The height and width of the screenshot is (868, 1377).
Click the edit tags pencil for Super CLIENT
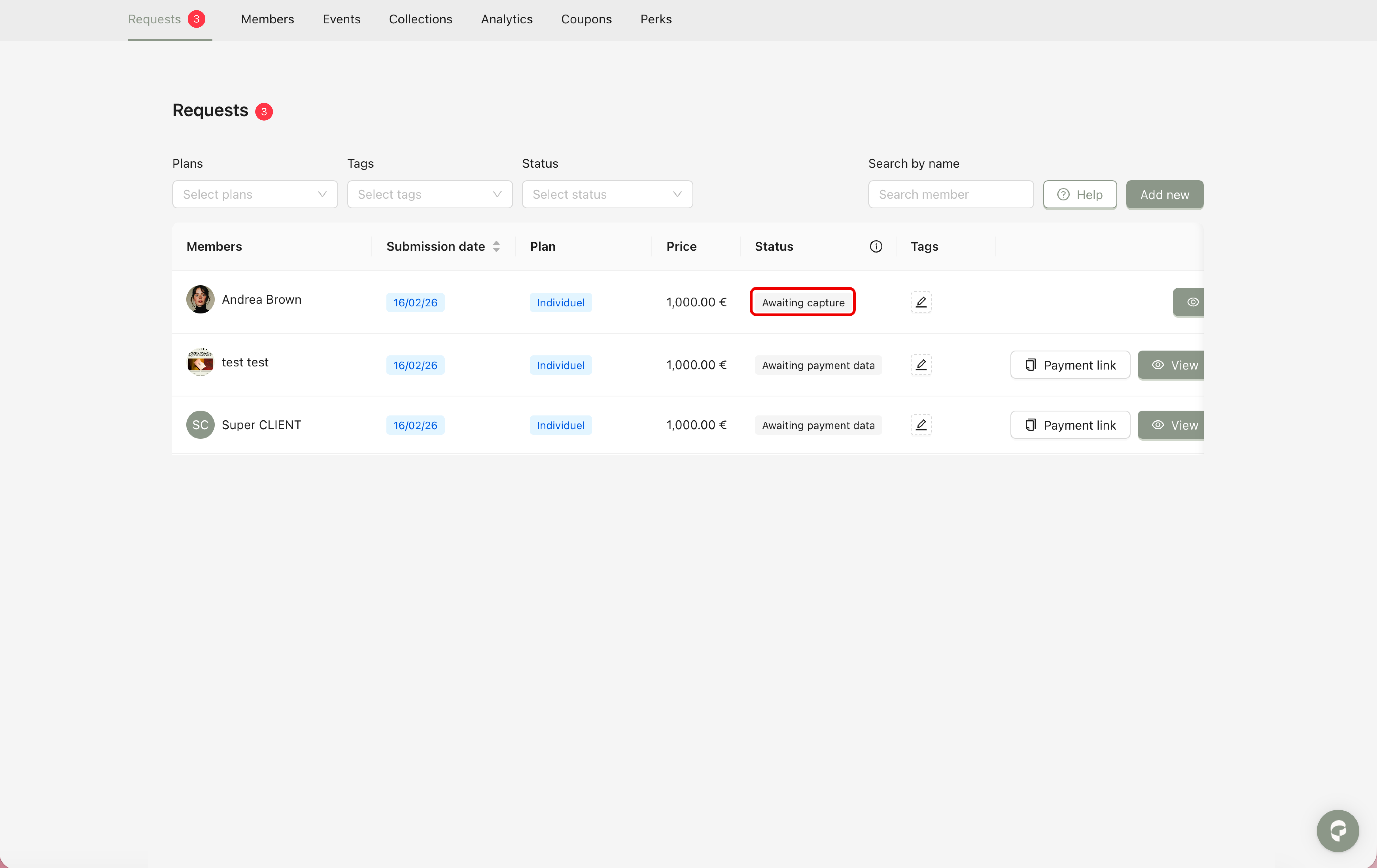921,425
